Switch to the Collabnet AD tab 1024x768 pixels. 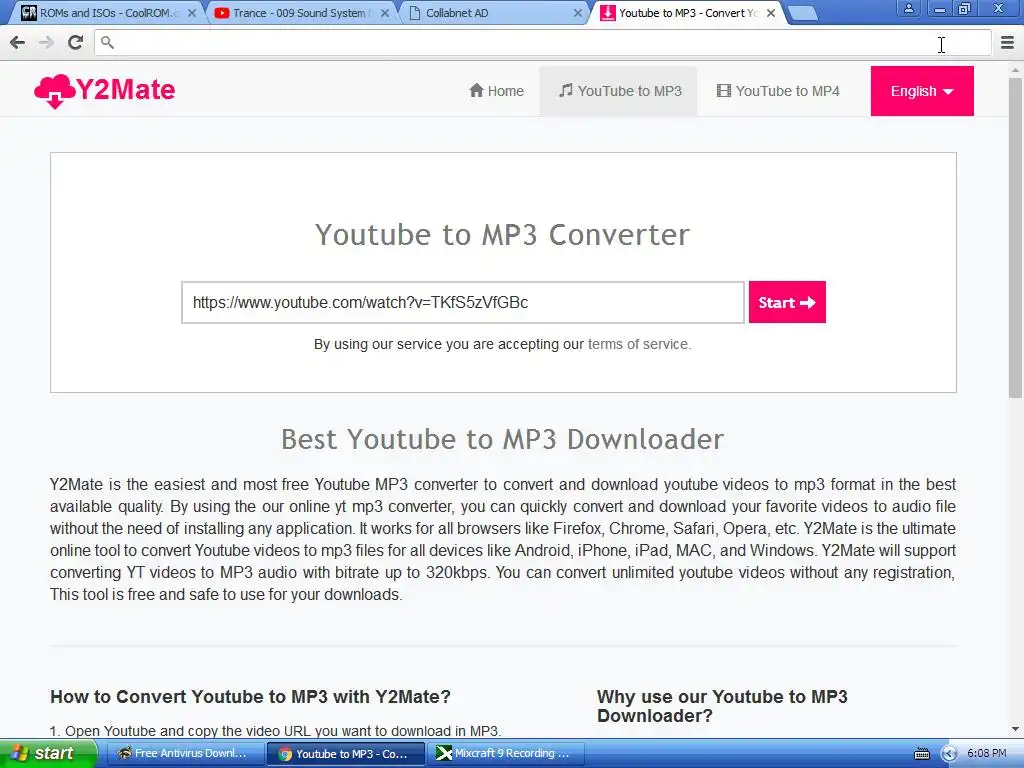[x=492, y=13]
